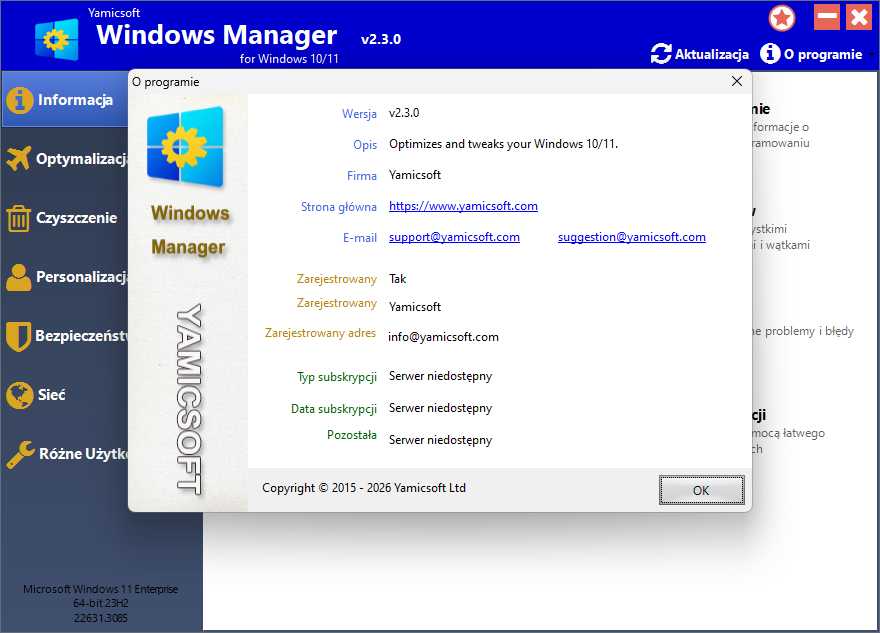Click the 'Opis' label in dialog
This screenshot has width=880, height=633.
click(365, 145)
